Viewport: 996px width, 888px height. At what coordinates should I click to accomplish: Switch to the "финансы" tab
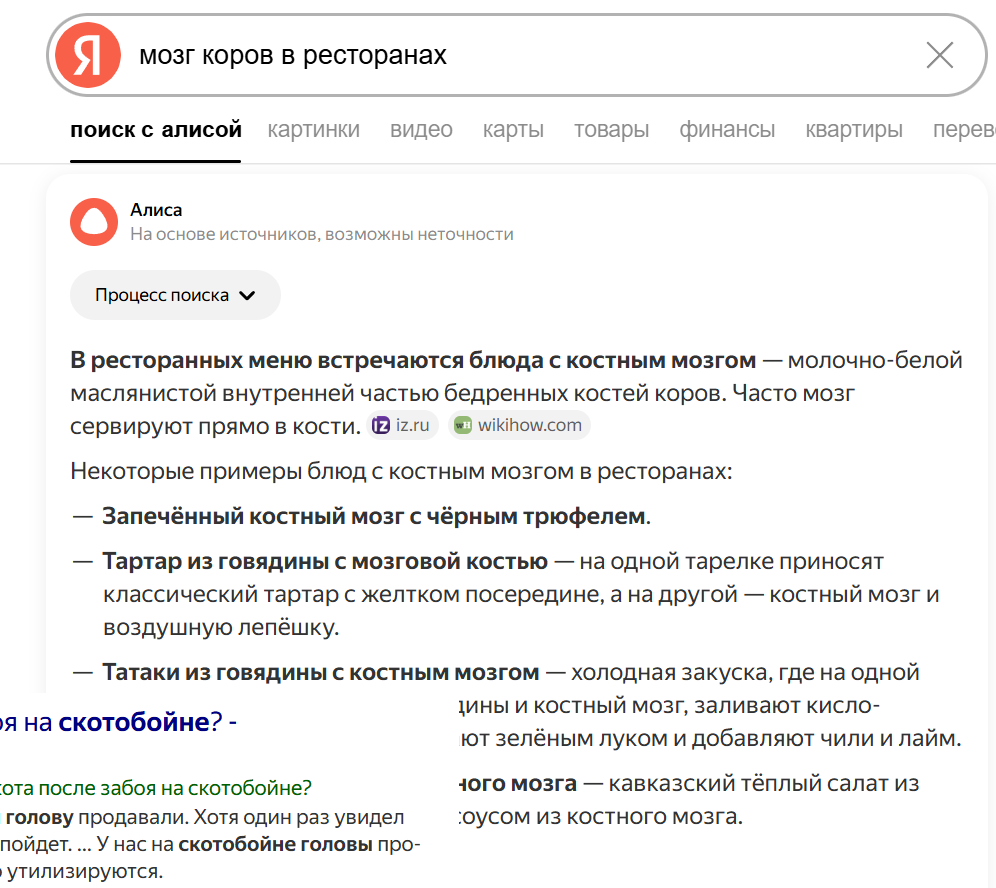tap(727, 130)
